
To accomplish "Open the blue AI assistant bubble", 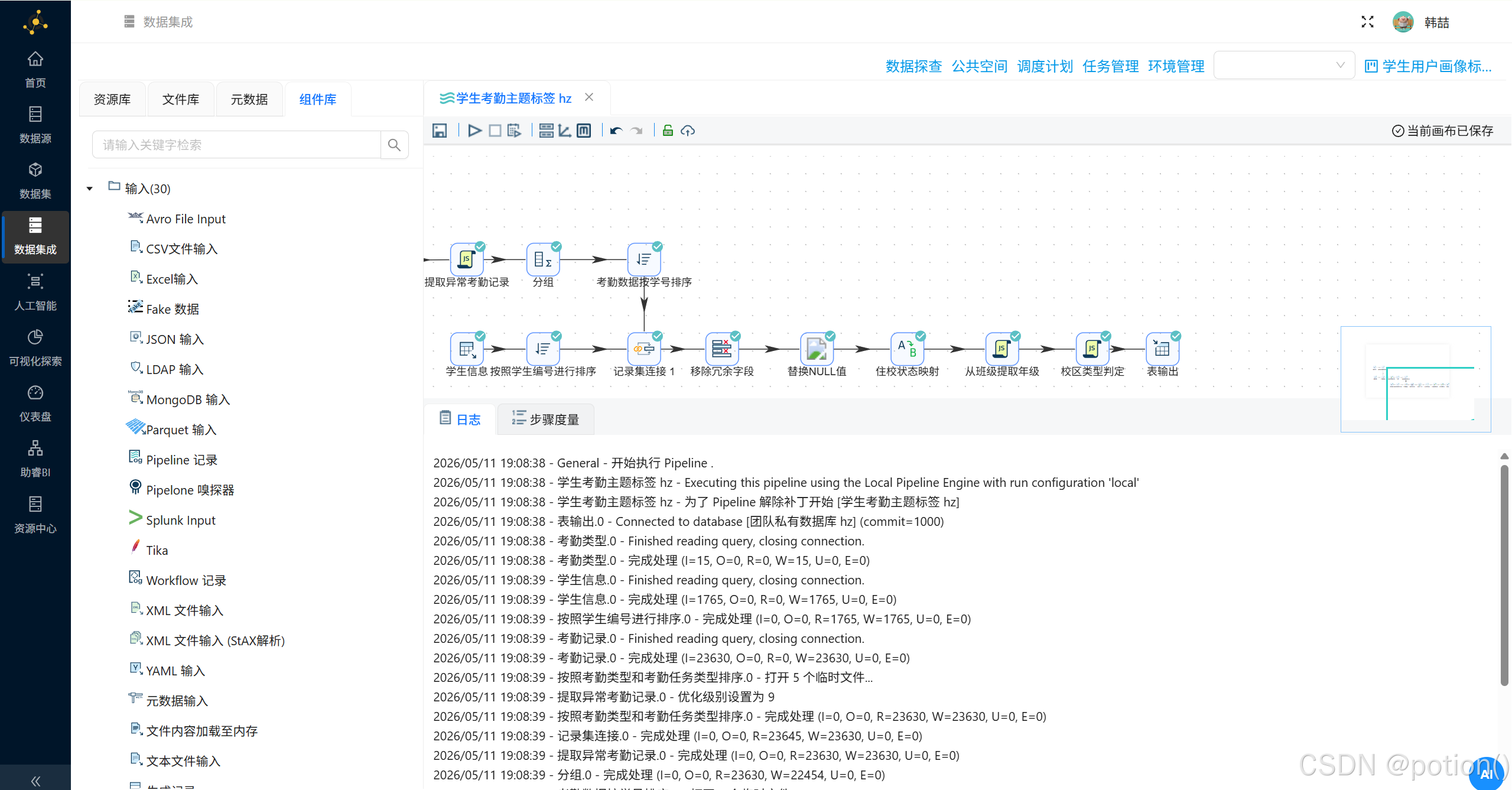I will (x=1486, y=773).
